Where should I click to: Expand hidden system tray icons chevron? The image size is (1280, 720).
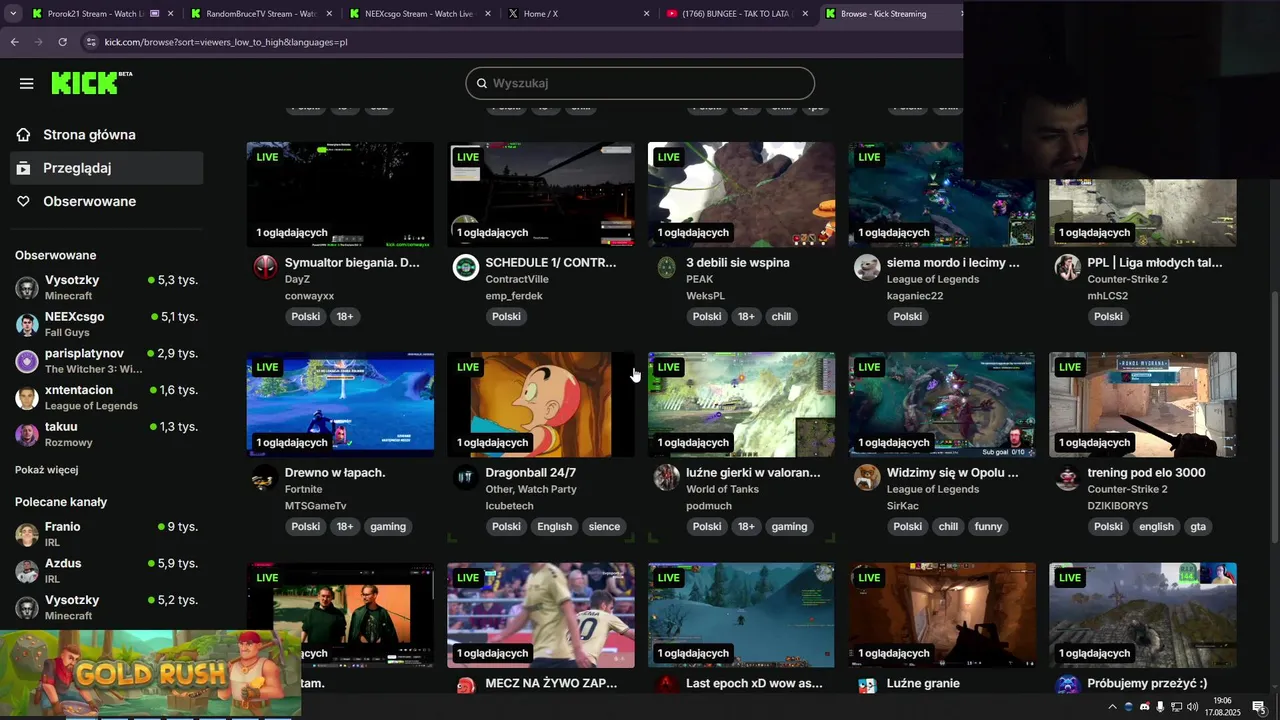click(1112, 707)
